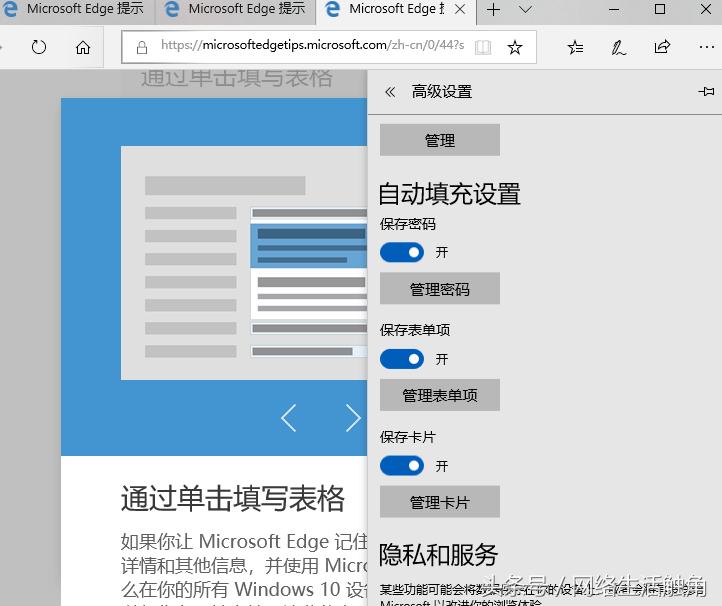Close the active Edge tips tab
Image resolution: width=722 pixels, height=606 pixels.
coord(460,9)
